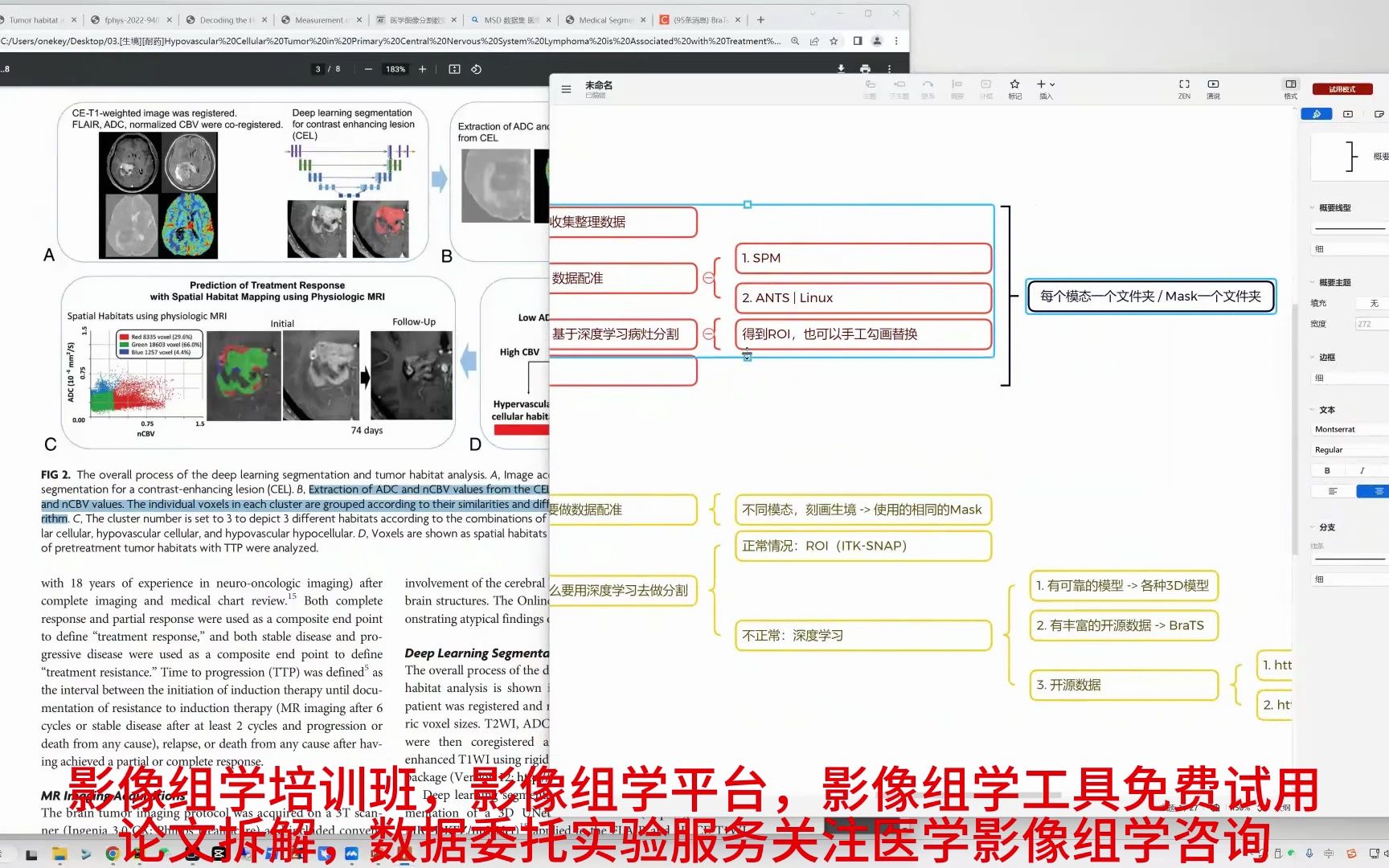Open the 边框 thickness dropdown showing 细
This screenshot has height=868, width=1389.
1350,379
